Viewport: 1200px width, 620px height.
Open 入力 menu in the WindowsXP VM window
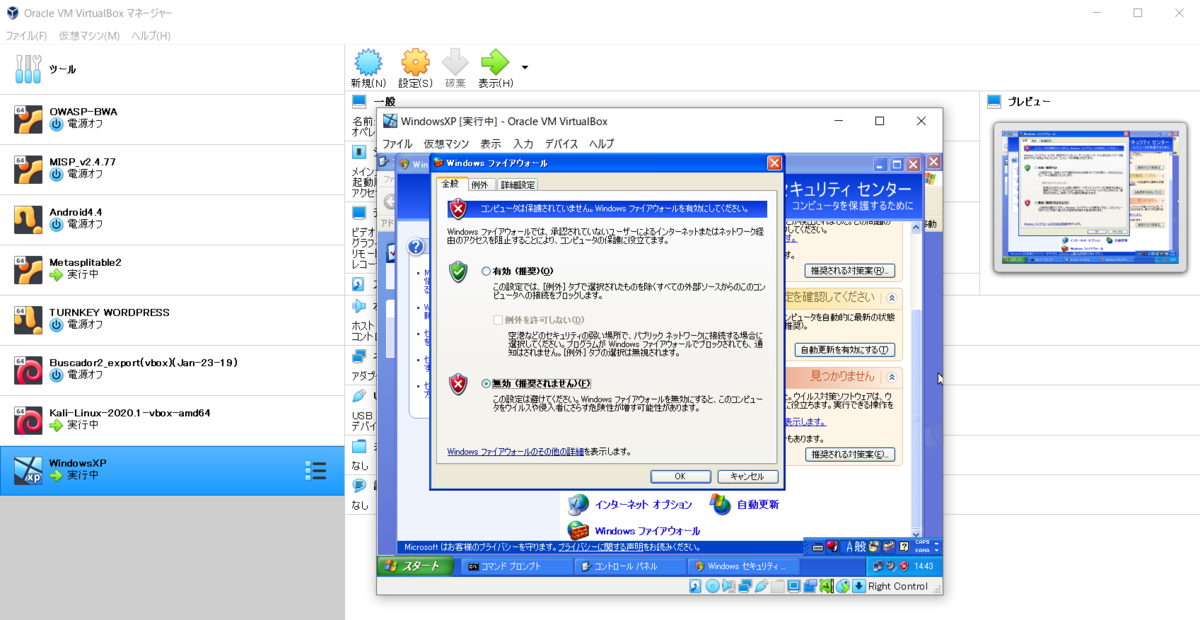point(523,144)
